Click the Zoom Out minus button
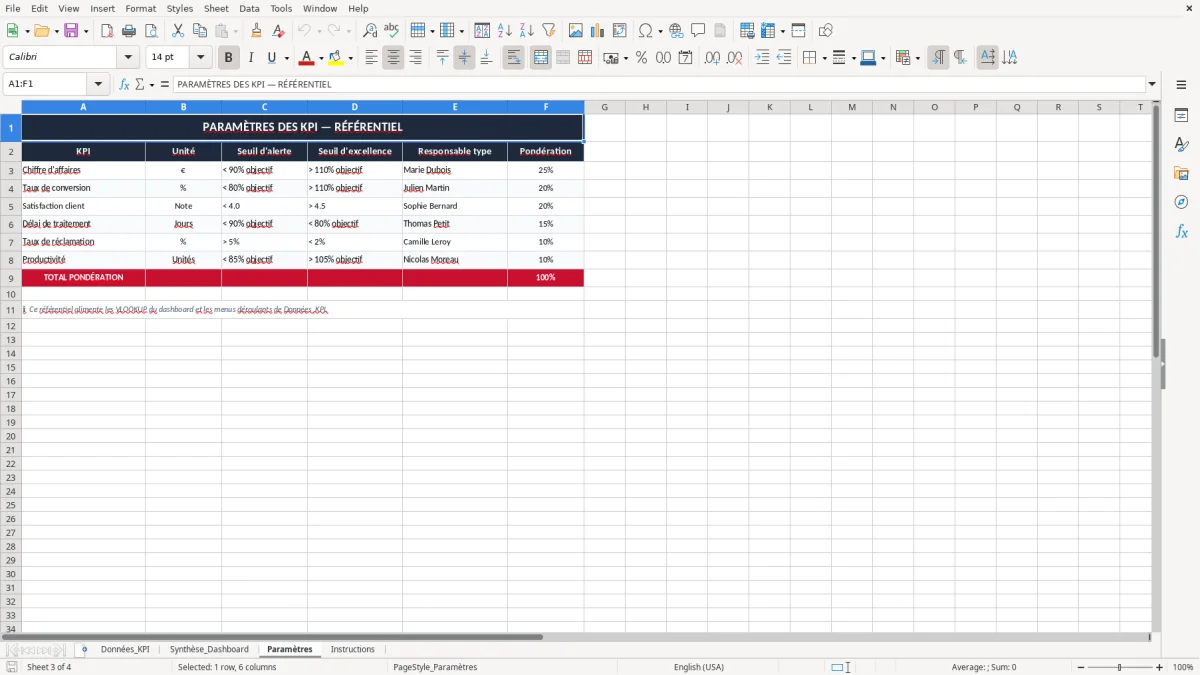 pos(1081,667)
